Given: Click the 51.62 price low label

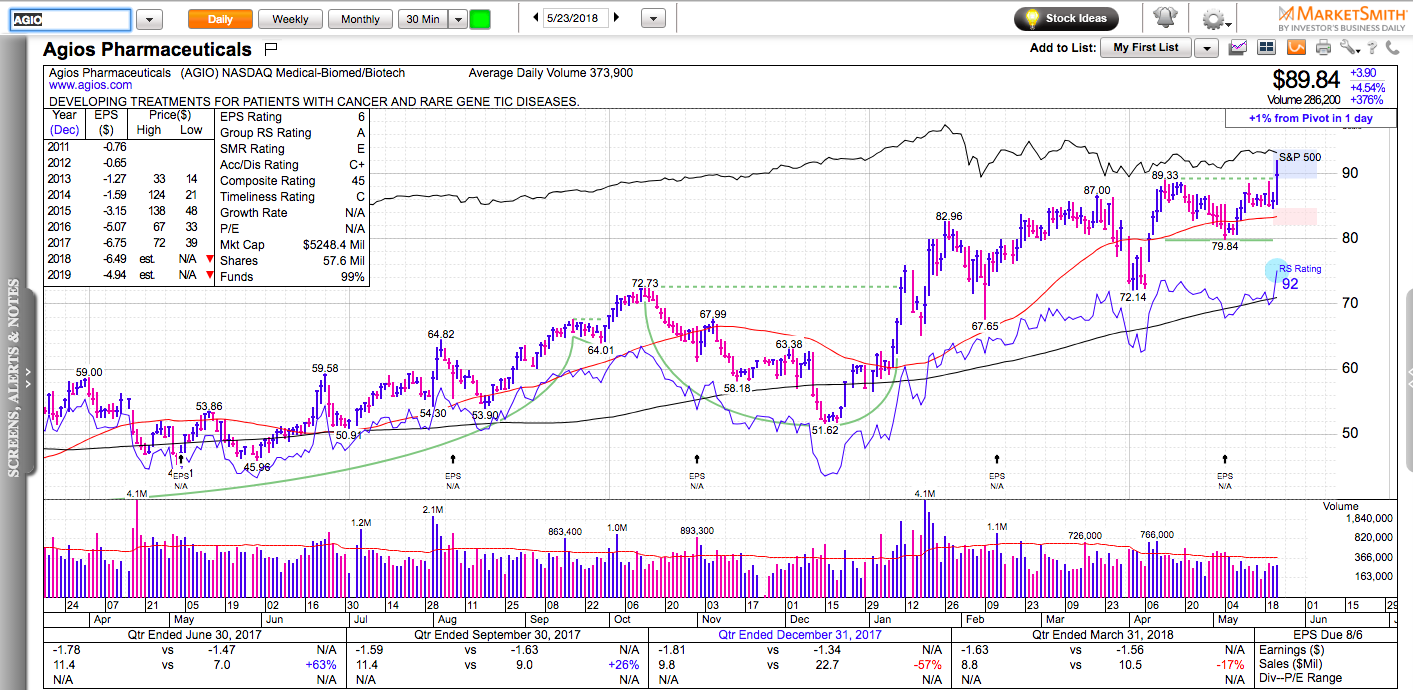Looking at the screenshot, I should (x=825, y=429).
